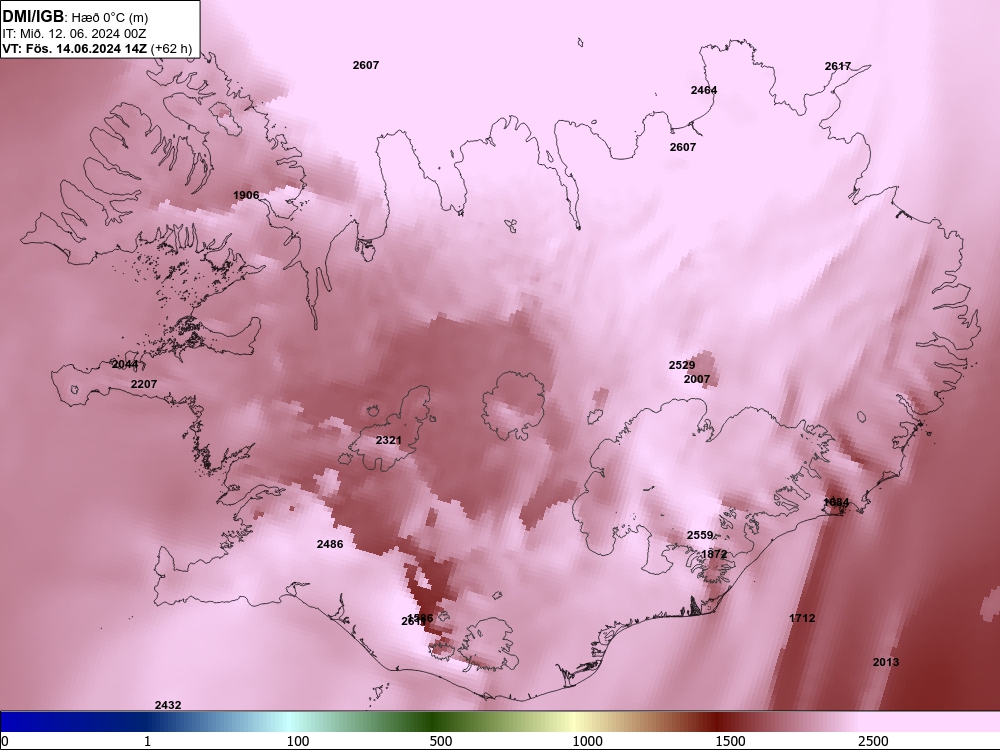1000x750 pixels.
Task: Click the map value 1906
Action: point(246,195)
